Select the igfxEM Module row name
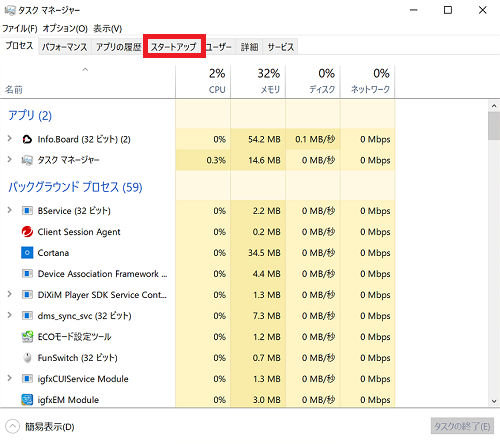500x444 pixels. pyautogui.click(x=68, y=400)
